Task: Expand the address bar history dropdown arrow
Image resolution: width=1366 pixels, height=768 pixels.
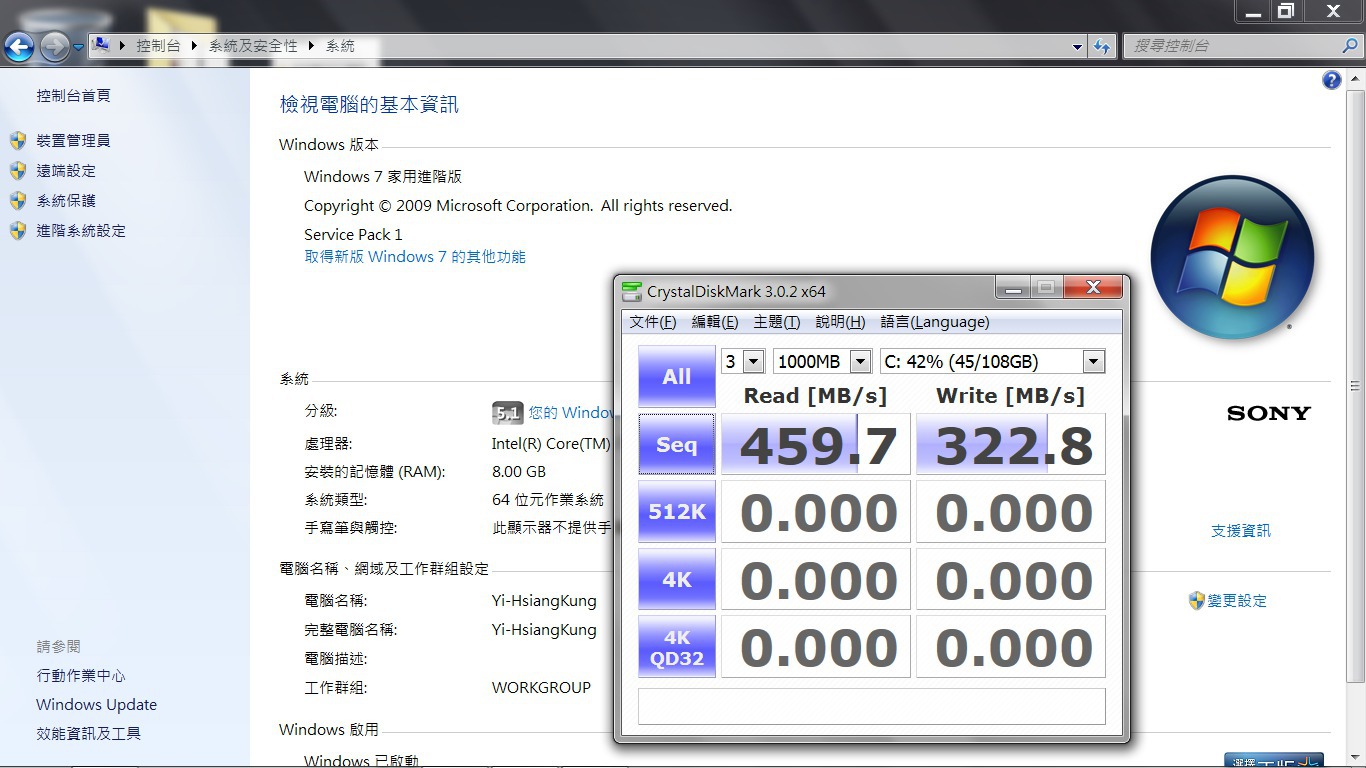Action: pyautogui.click(x=1077, y=46)
